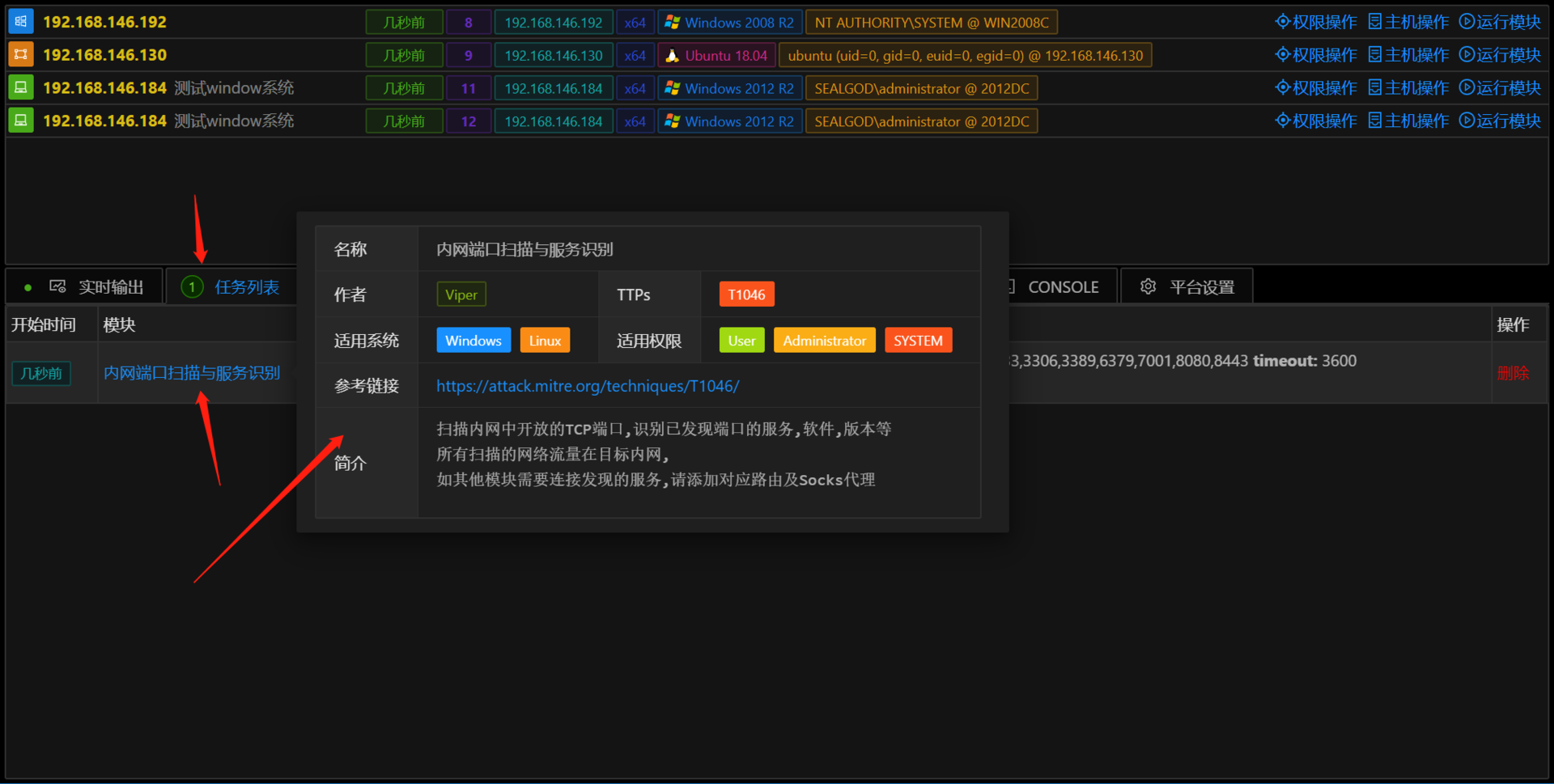Open the T1046 MITRE reference link
Image resolution: width=1554 pixels, height=784 pixels.
tap(588, 386)
